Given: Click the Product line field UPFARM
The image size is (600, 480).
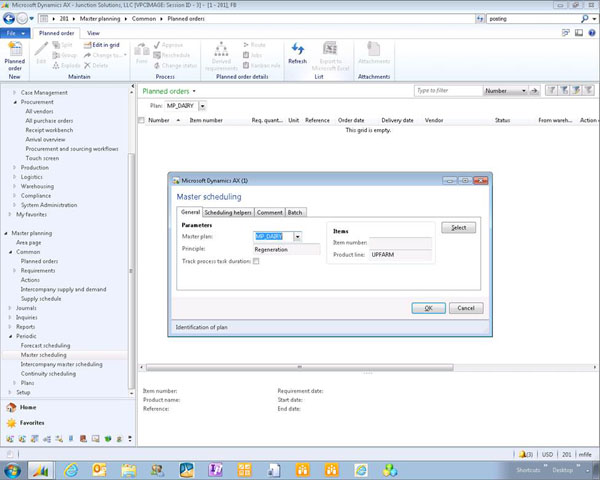Looking at the screenshot, I should pos(400,255).
